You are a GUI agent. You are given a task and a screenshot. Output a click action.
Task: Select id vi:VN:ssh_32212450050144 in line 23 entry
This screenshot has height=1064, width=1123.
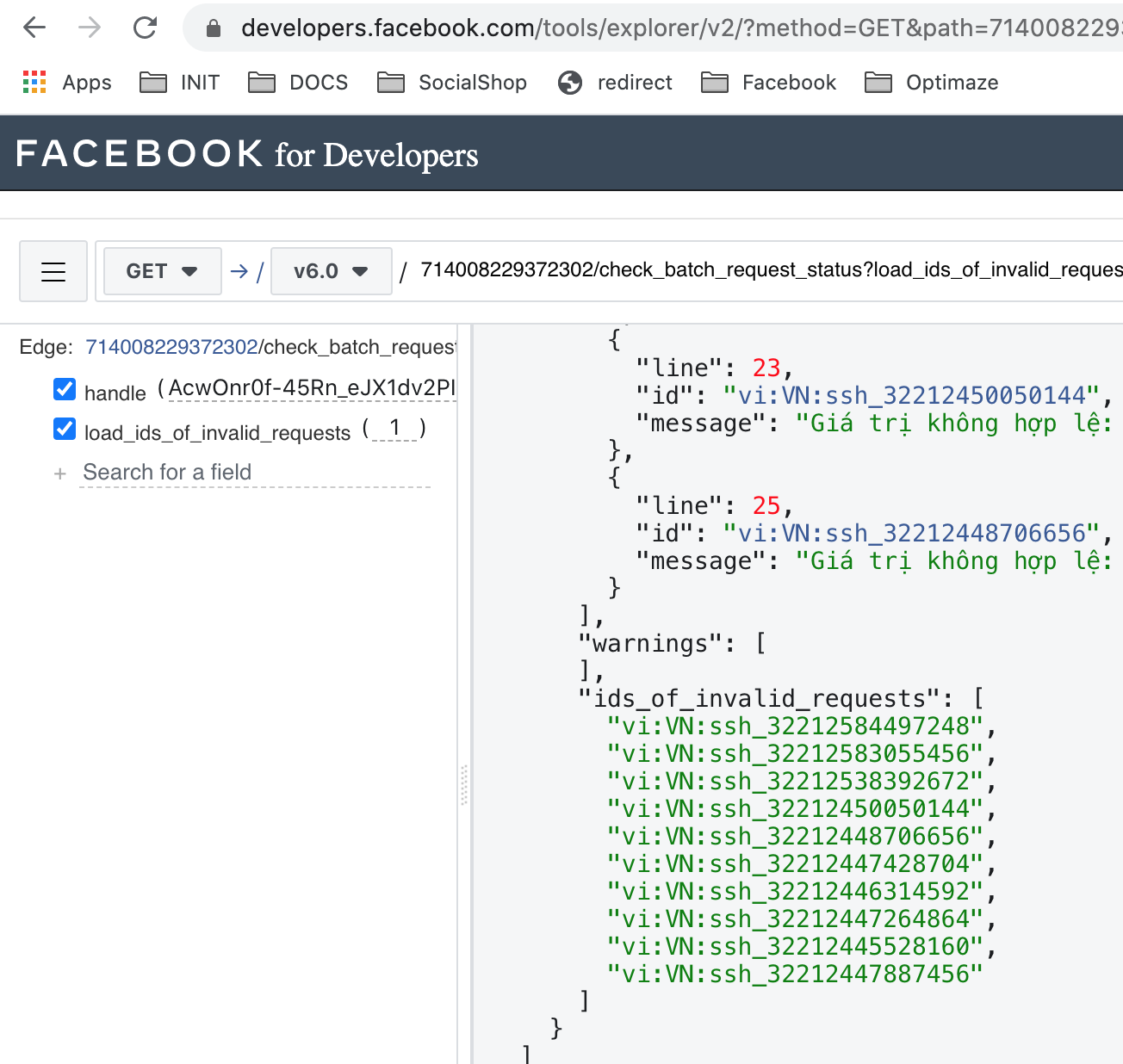pyautogui.click(x=912, y=396)
